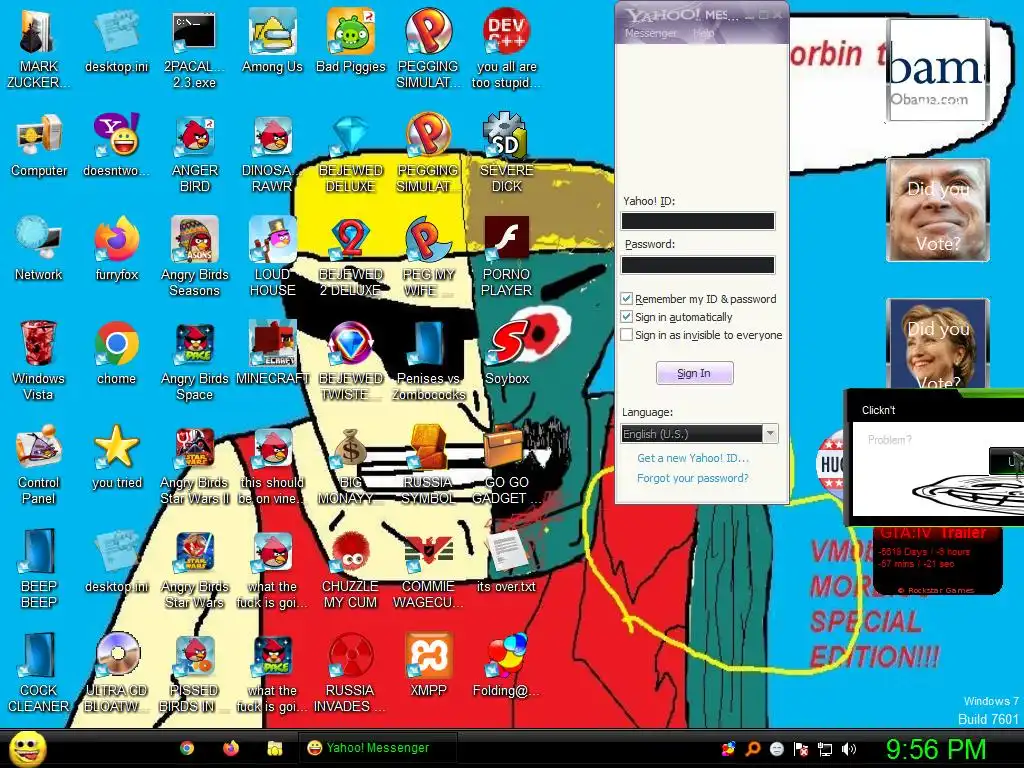Open the network tray icon
The image size is (1024, 768).
[x=825, y=749]
